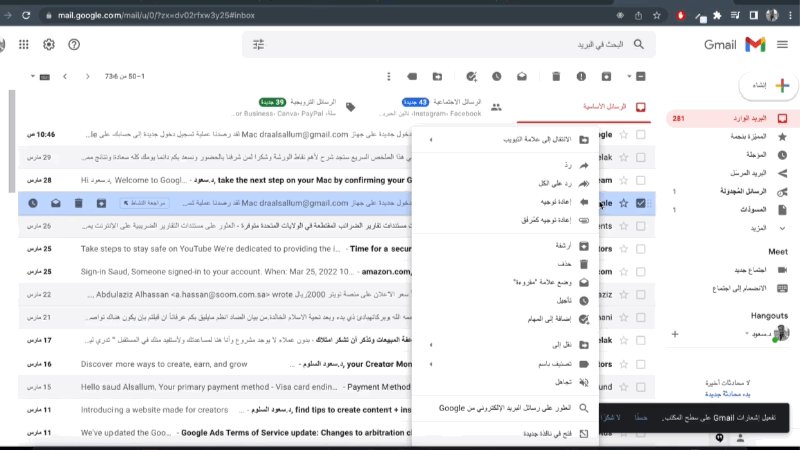Choose add to tasks in context menu
Image resolution: width=800 pixels, height=450 pixels.
tap(505, 319)
